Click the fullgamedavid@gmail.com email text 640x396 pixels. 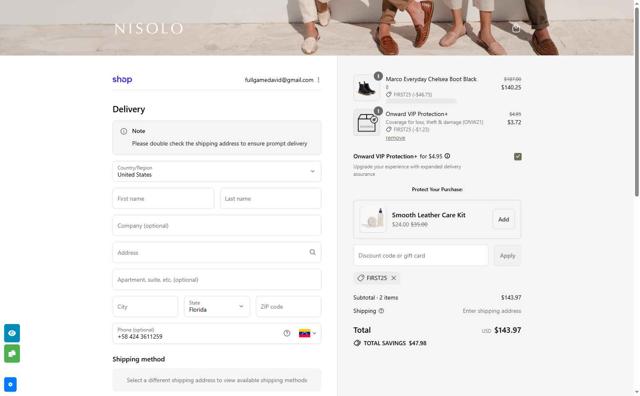pyautogui.click(x=279, y=80)
